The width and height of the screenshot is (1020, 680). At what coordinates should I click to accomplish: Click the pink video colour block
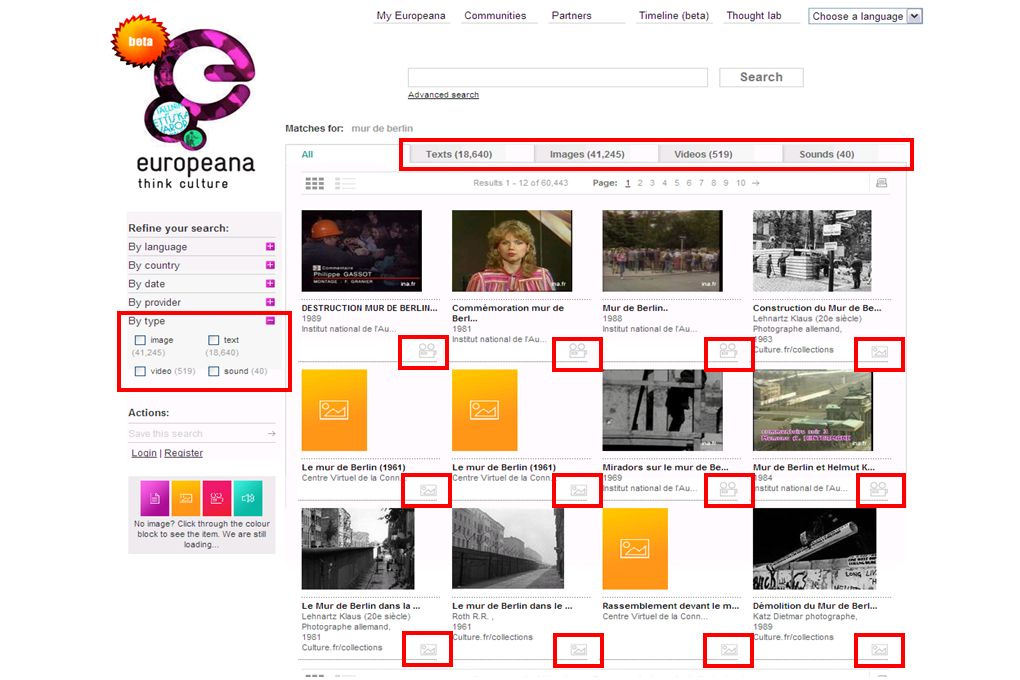point(217,498)
